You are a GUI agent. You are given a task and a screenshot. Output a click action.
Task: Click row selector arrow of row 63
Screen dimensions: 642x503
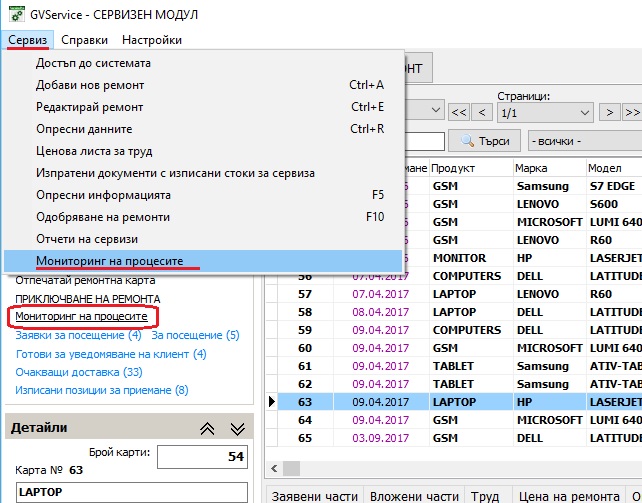[x=272, y=402]
